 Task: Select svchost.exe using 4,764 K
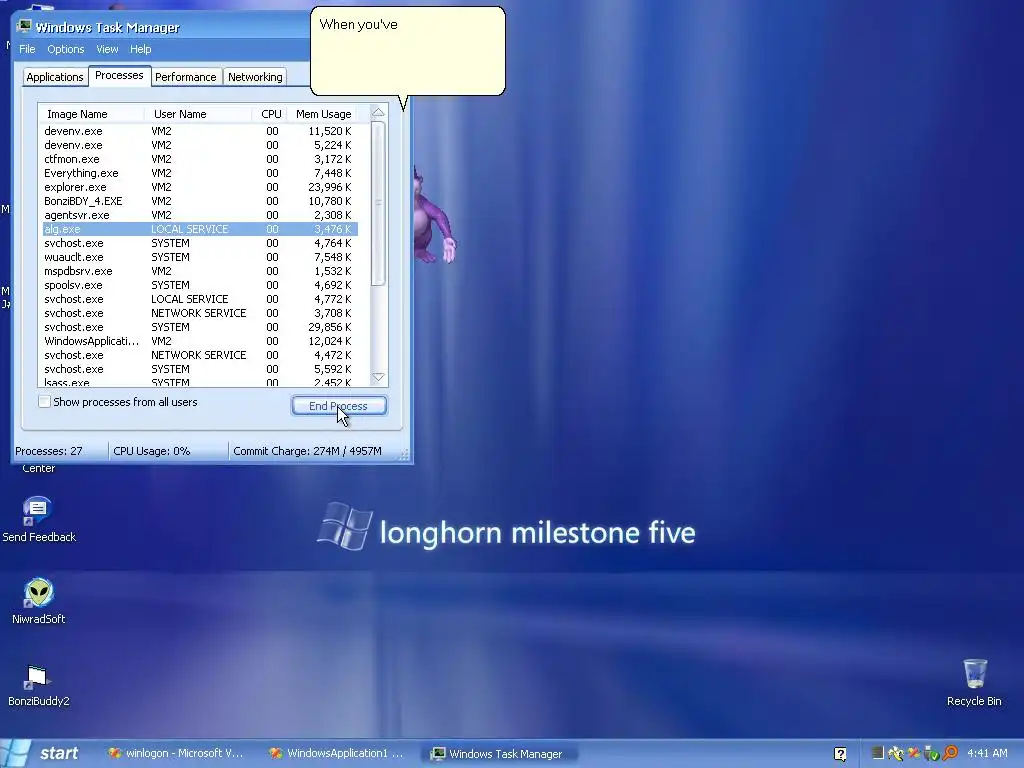pyautogui.click(x=200, y=243)
